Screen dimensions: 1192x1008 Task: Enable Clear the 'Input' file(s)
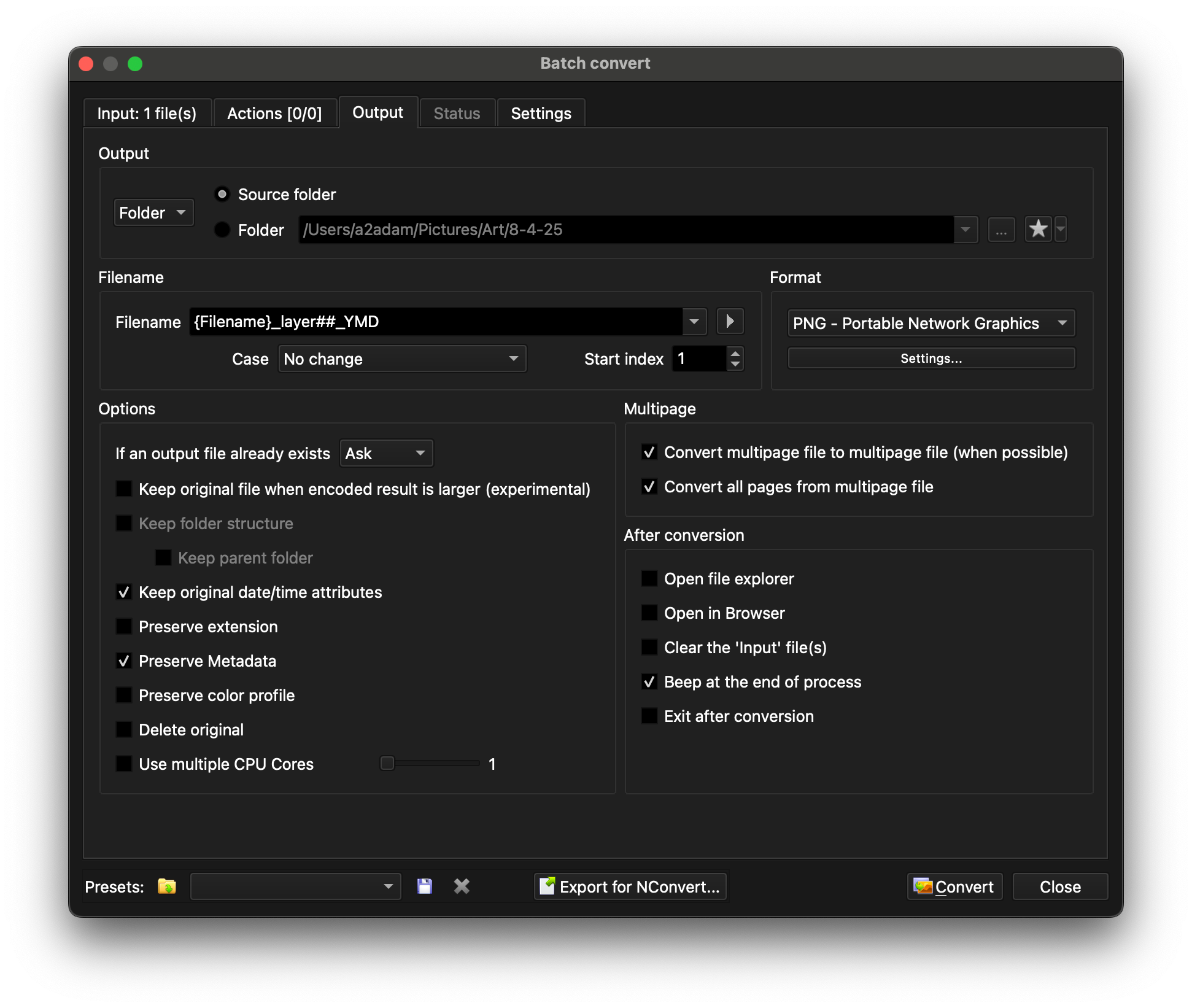coord(649,648)
